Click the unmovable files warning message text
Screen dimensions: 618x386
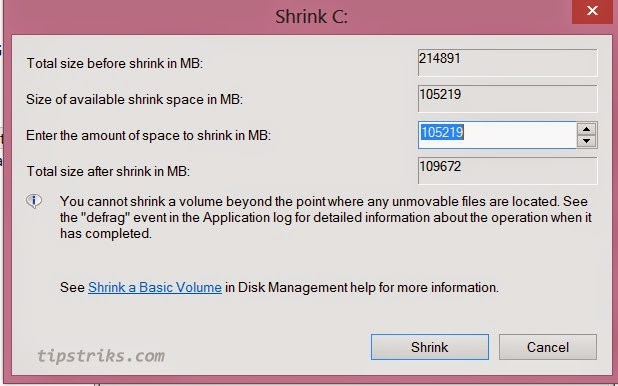(326, 217)
